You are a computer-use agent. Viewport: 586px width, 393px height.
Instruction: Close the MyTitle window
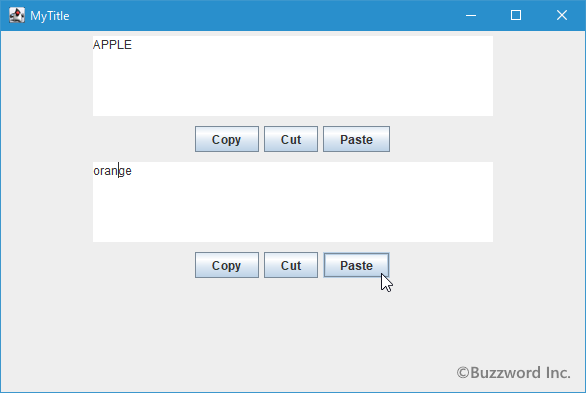pos(562,15)
